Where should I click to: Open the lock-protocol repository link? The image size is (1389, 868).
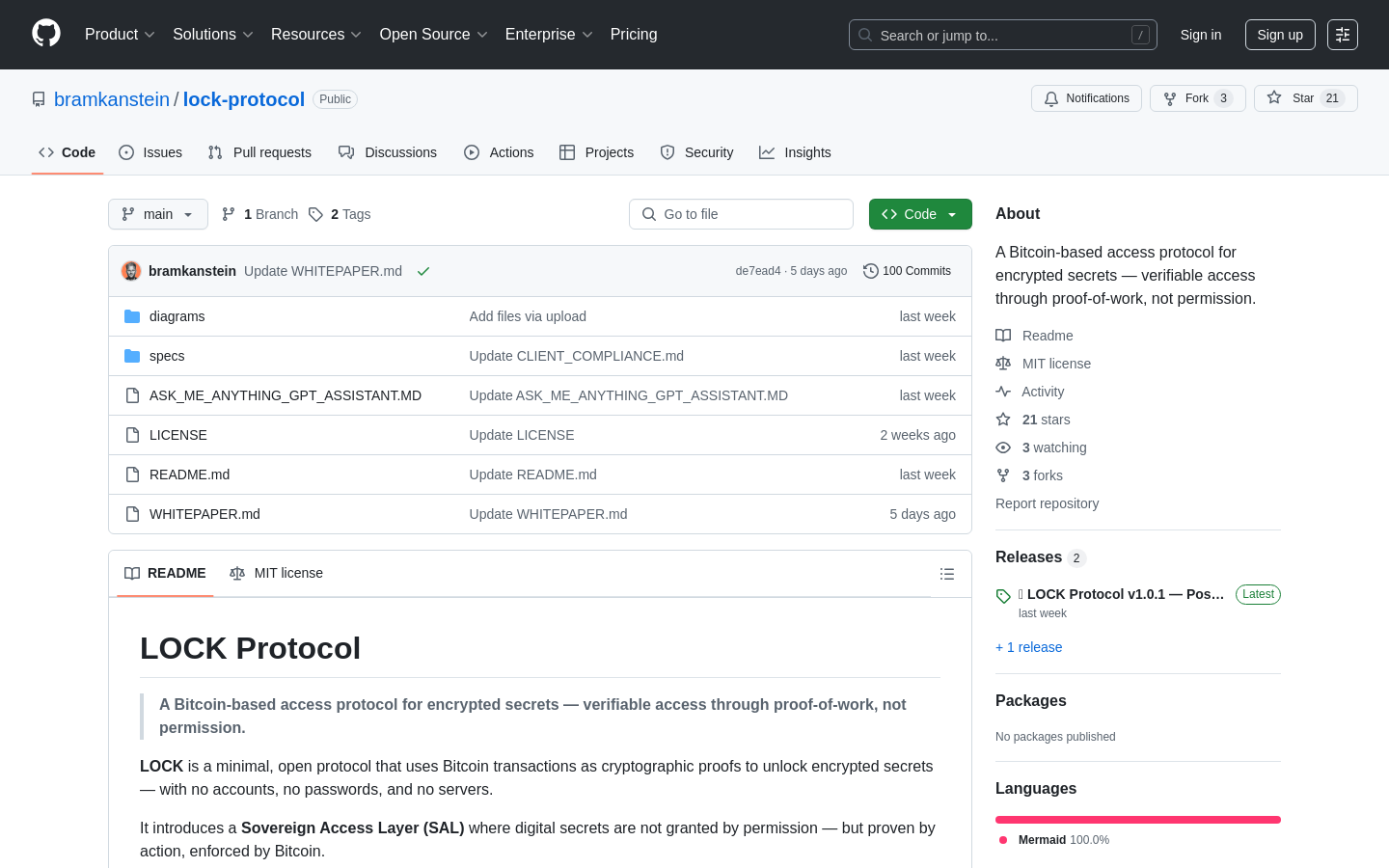244,99
